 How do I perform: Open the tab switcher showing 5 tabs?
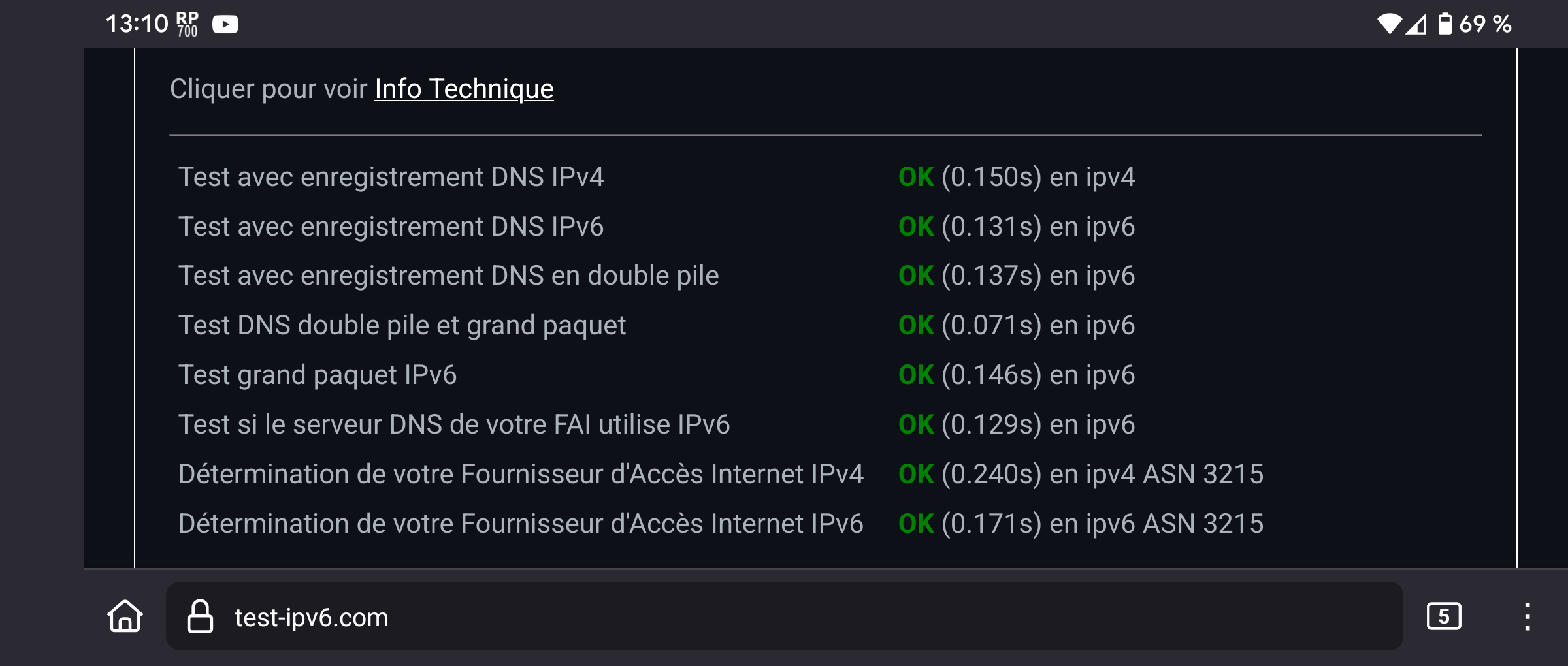(x=1444, y=616)
